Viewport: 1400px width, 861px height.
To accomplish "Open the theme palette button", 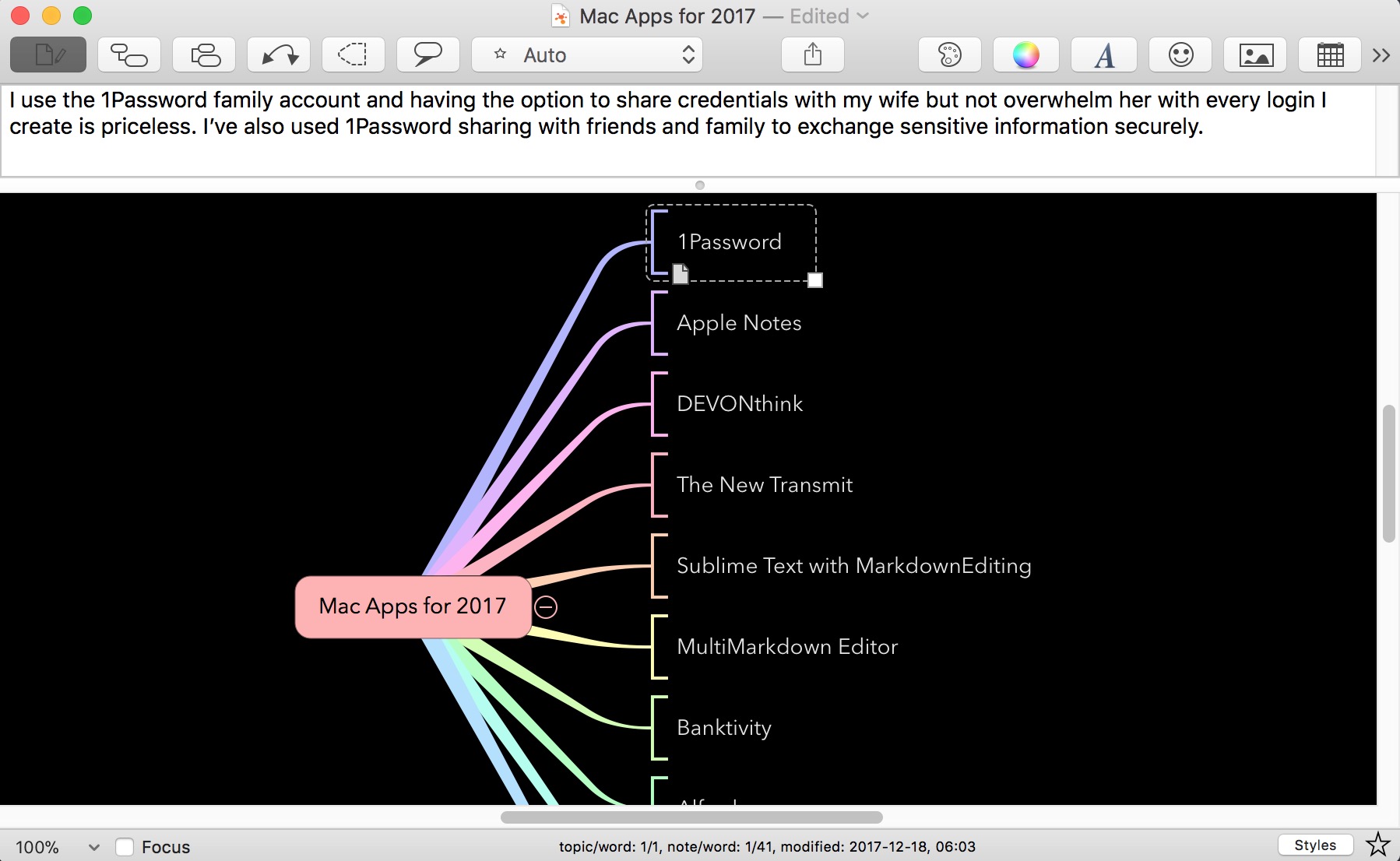I will point(950,54).
